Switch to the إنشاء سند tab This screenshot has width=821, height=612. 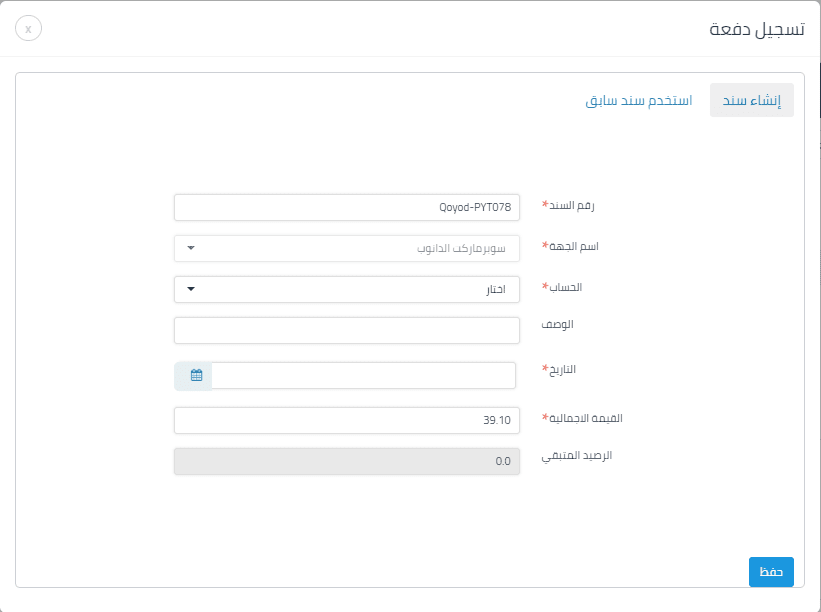pyautogui.click(x=750, y=100)
